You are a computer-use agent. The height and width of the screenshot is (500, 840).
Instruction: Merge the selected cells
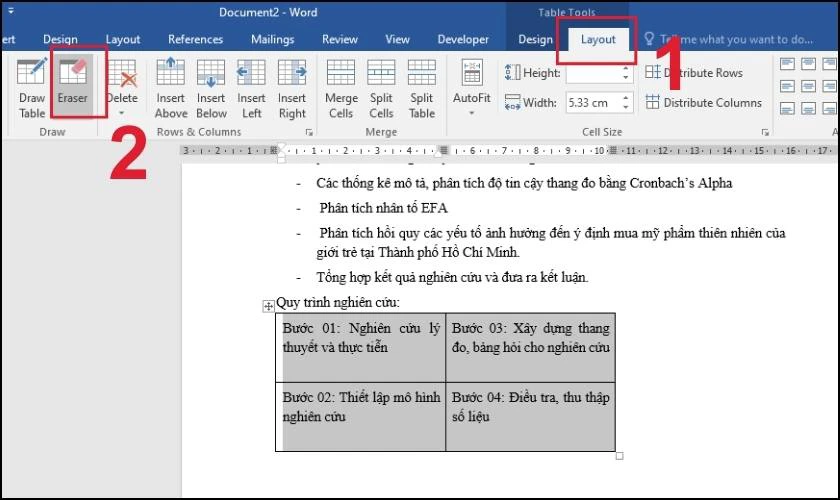pyautogui.click(x=341, y=88)
